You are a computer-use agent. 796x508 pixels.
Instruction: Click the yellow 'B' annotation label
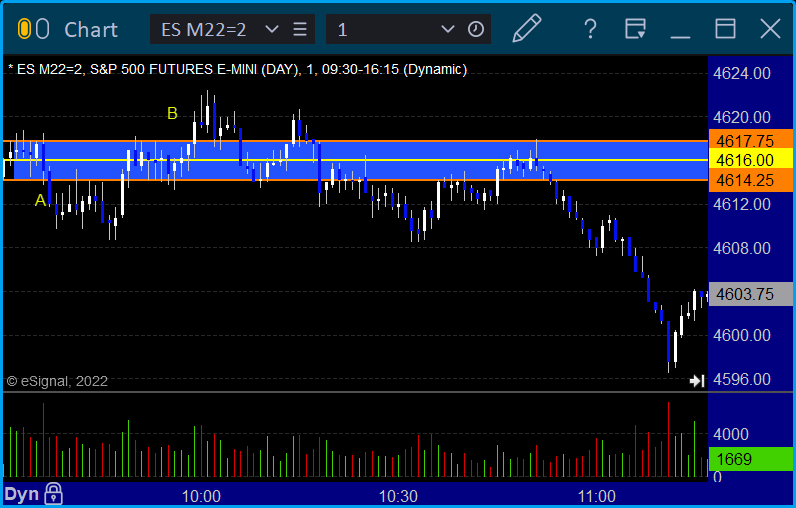click(x=173, y=113)
